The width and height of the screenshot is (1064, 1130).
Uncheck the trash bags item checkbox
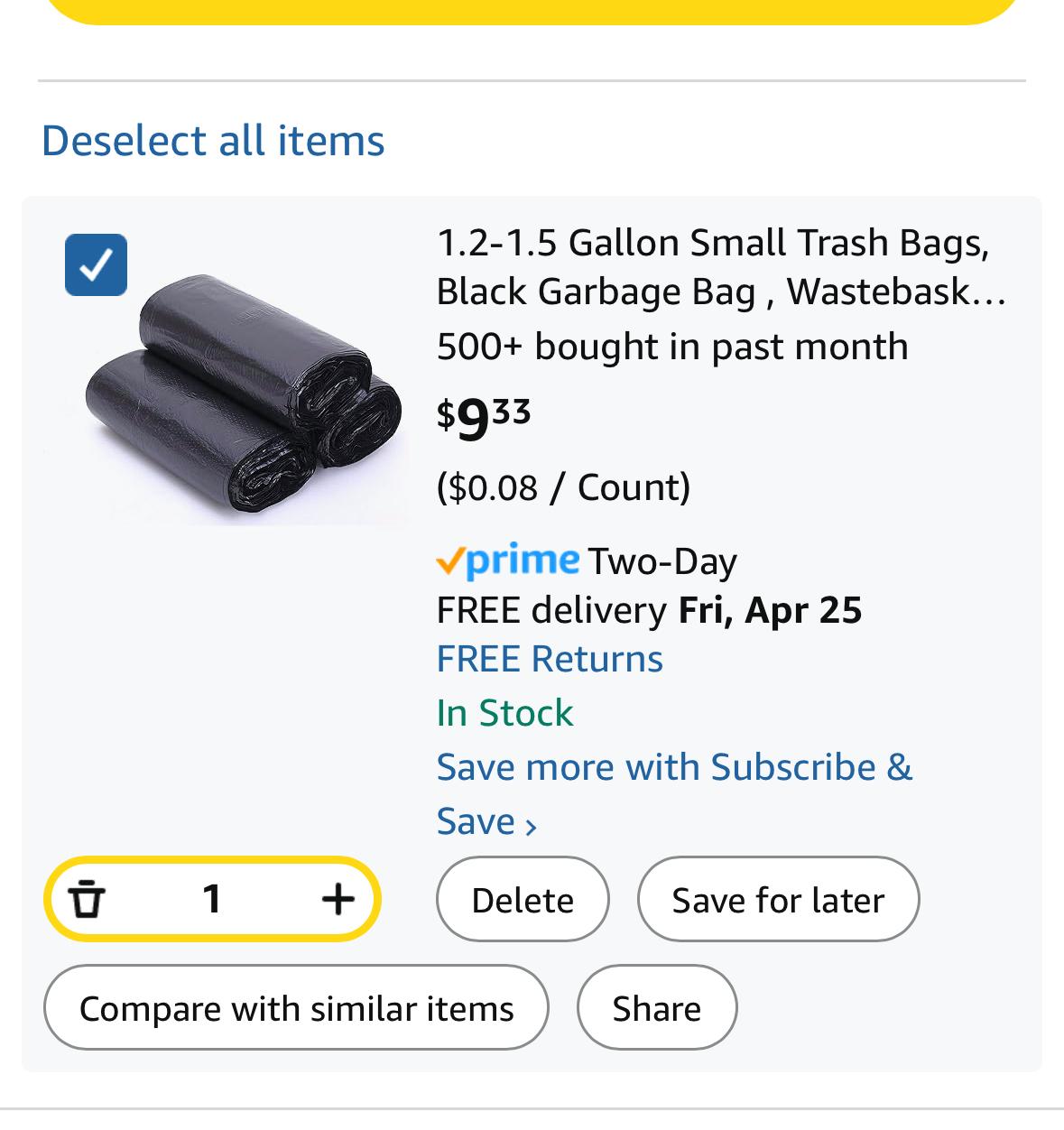(x=96, y=264)
